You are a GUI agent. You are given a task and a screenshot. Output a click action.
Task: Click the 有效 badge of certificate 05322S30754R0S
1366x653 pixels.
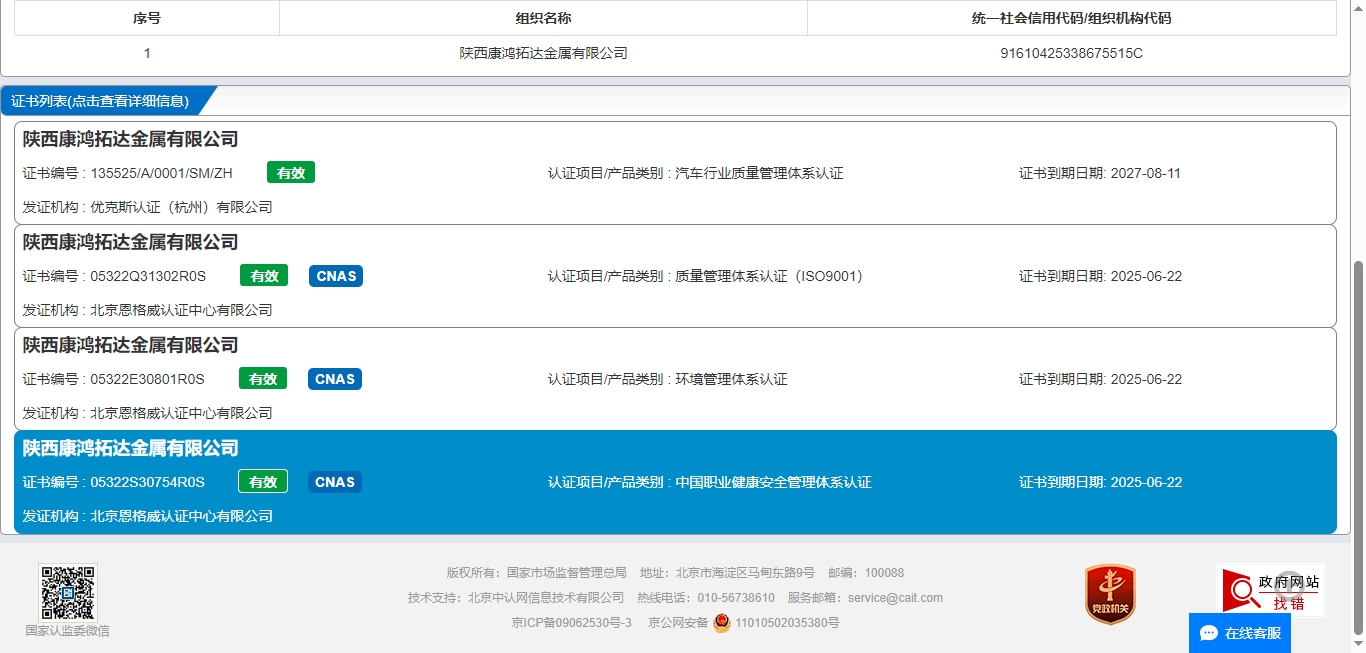click(263, 482)
